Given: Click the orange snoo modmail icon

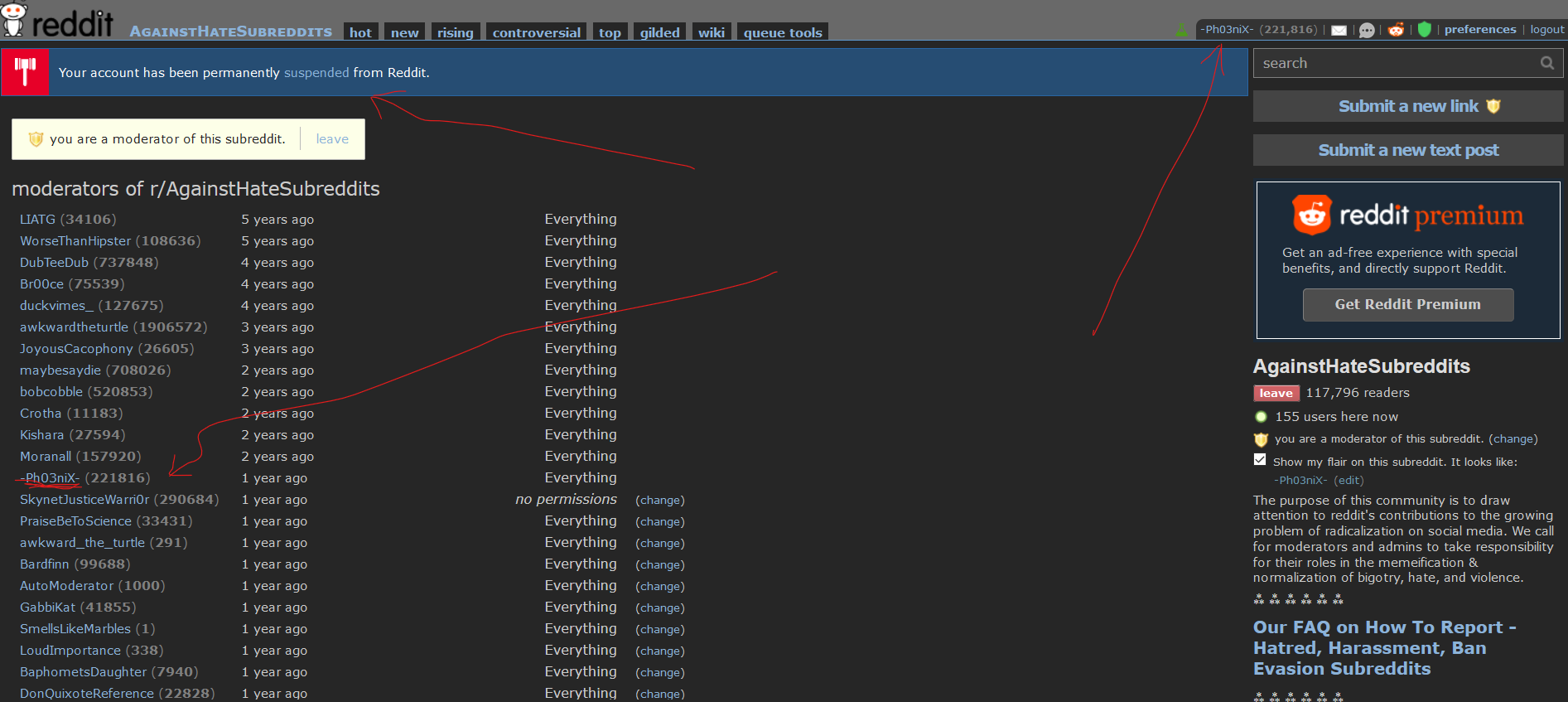Looking at the screenshot, I should pos(1397,30).
